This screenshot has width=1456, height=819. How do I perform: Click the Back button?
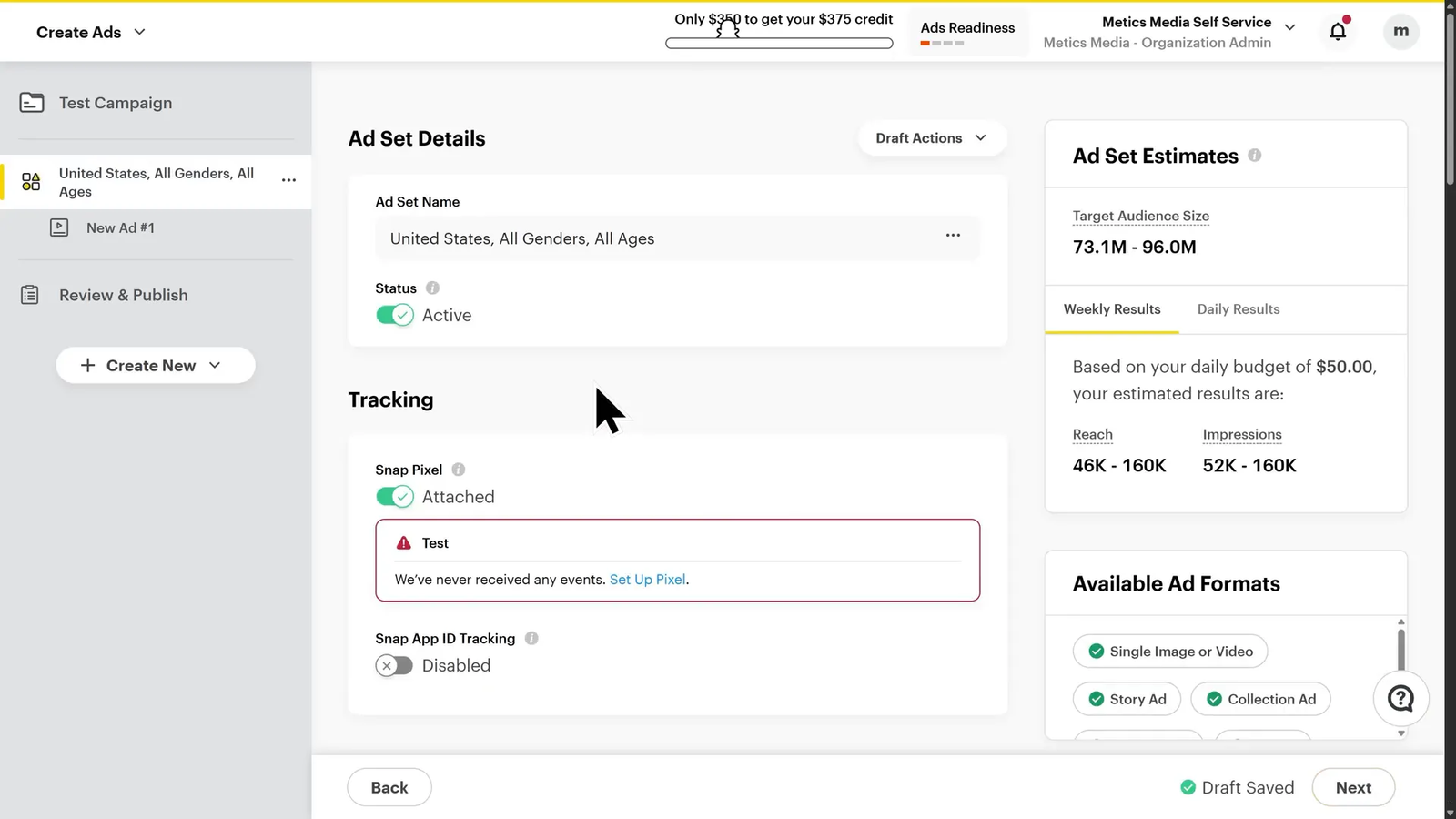(x=389, y=787)
